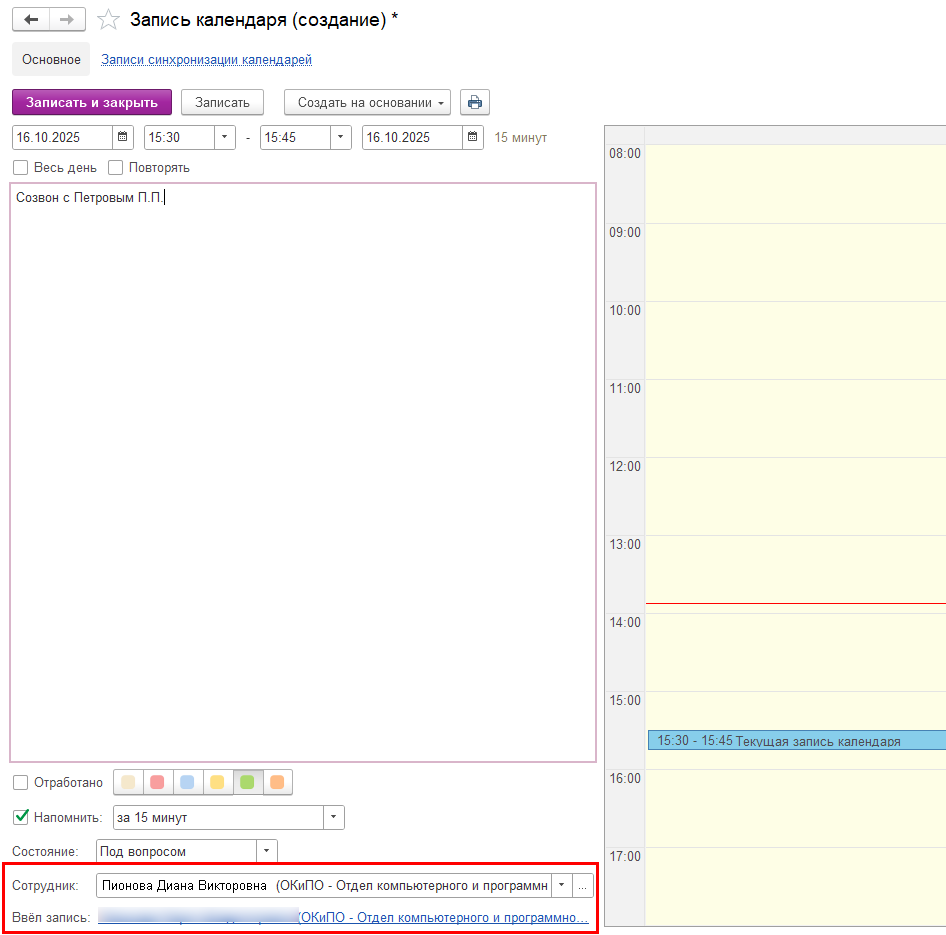This screenshot has width=946, height=935.
Task: Check the Отработано checkbox
Action: point(21,783)
